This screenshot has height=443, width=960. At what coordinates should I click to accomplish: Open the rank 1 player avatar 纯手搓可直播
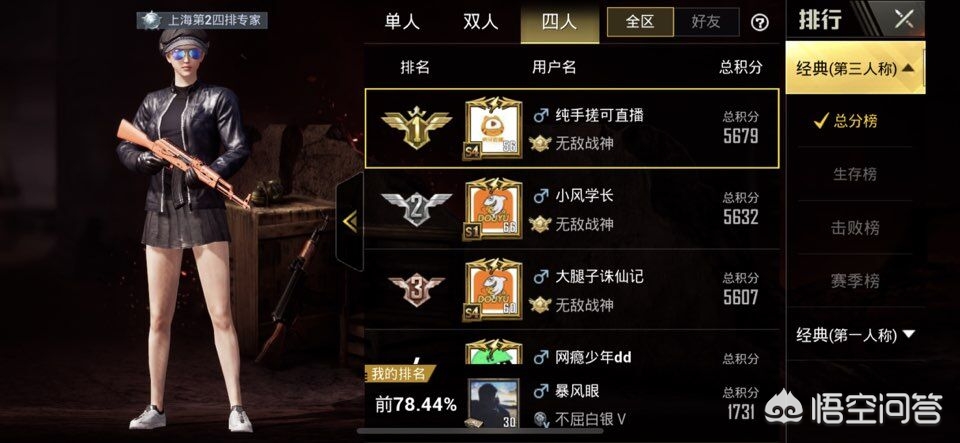point(493,128)
